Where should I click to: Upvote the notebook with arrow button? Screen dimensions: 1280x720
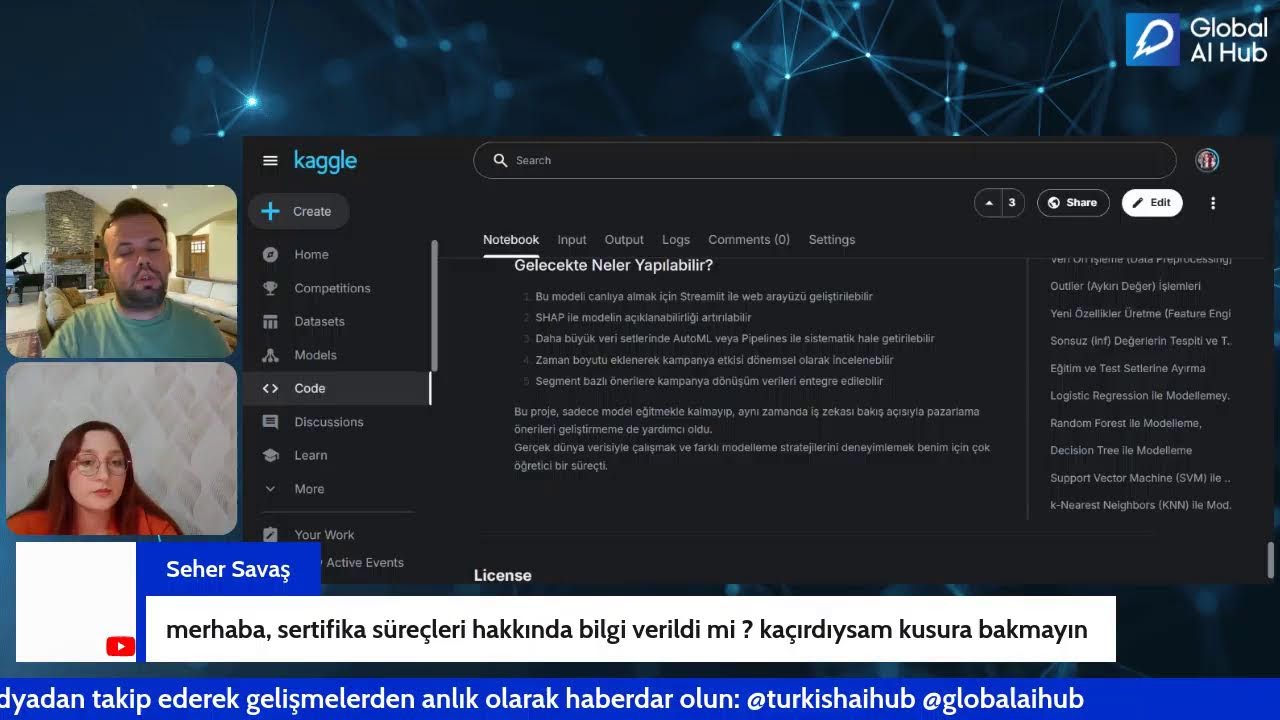pyautogui.click(x=989, y=202)
